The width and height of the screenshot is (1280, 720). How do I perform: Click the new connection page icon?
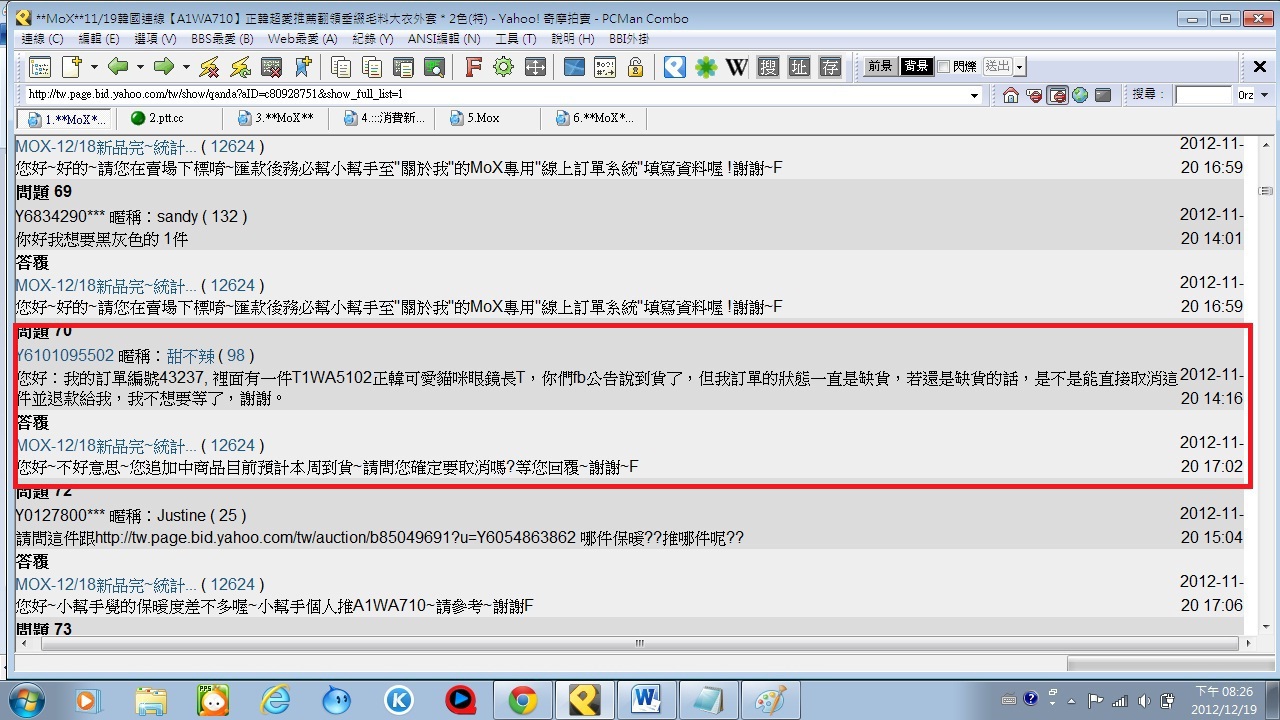(72, 67)
